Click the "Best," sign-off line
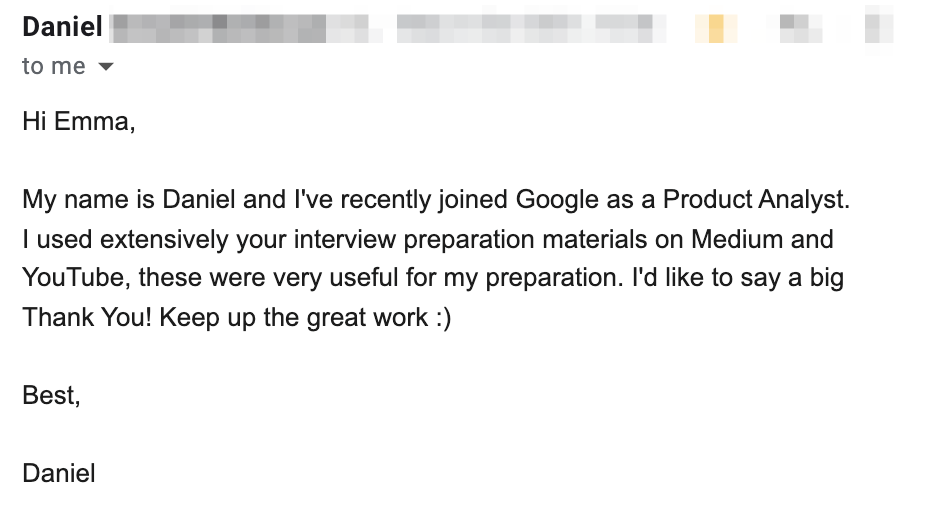Image resolution: width=936 pixels, height=514 pixels. 51,395
